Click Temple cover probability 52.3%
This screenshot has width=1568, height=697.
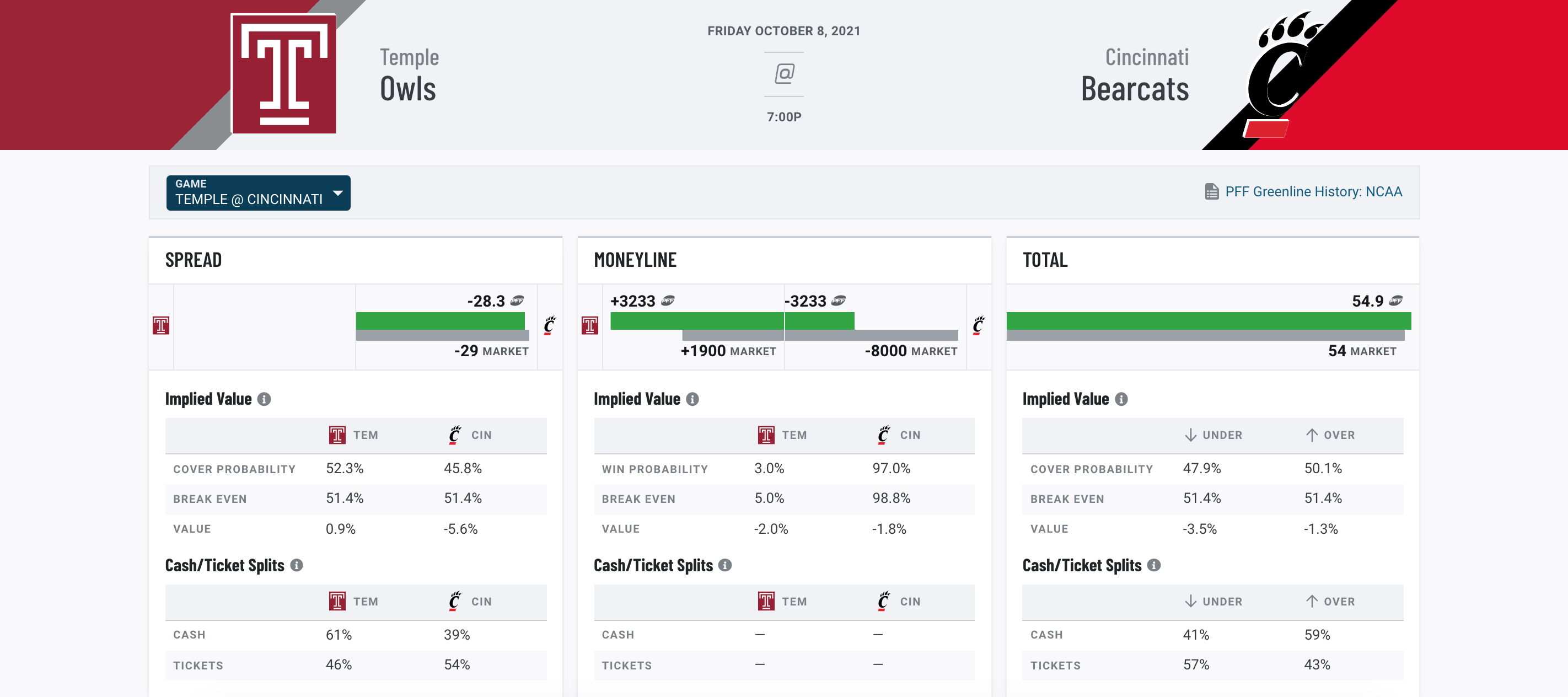click(x=345, y=469)
